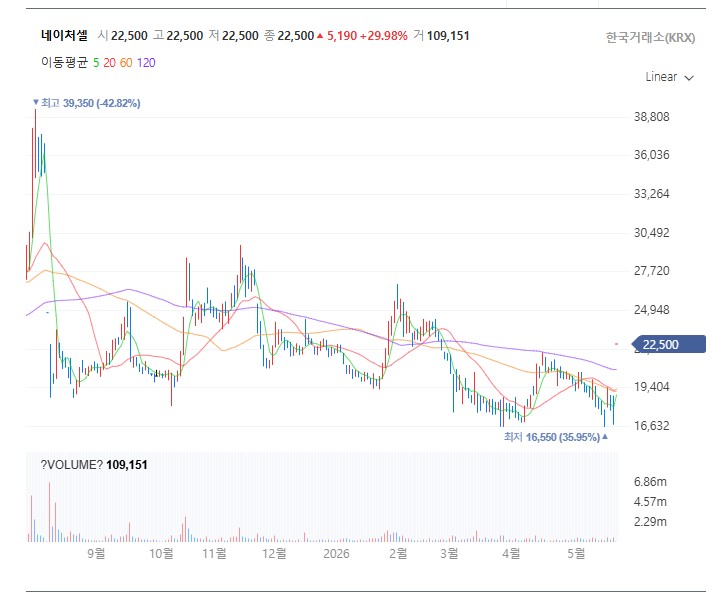
Task: Click the 2월 date axis label
Action: click(x=398, y=553)
